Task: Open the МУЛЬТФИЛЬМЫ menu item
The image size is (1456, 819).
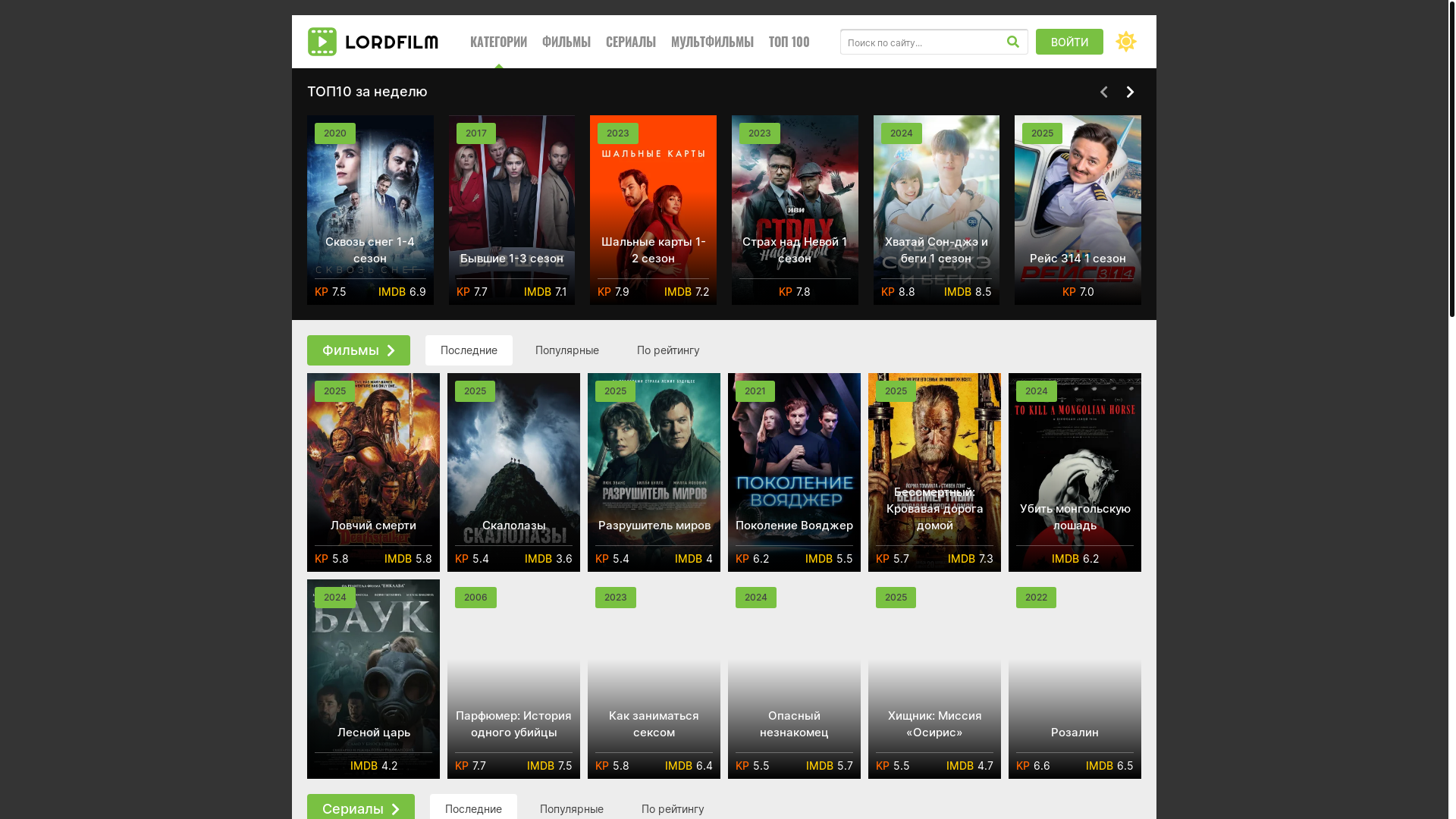Action: (x=712, y=42)
